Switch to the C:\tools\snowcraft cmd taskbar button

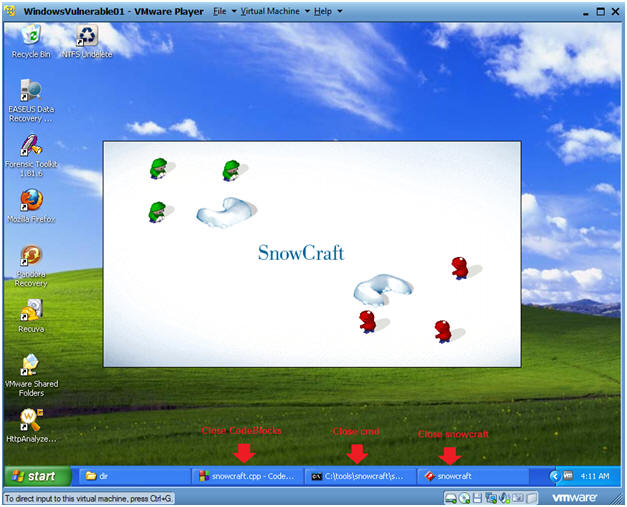360,476
